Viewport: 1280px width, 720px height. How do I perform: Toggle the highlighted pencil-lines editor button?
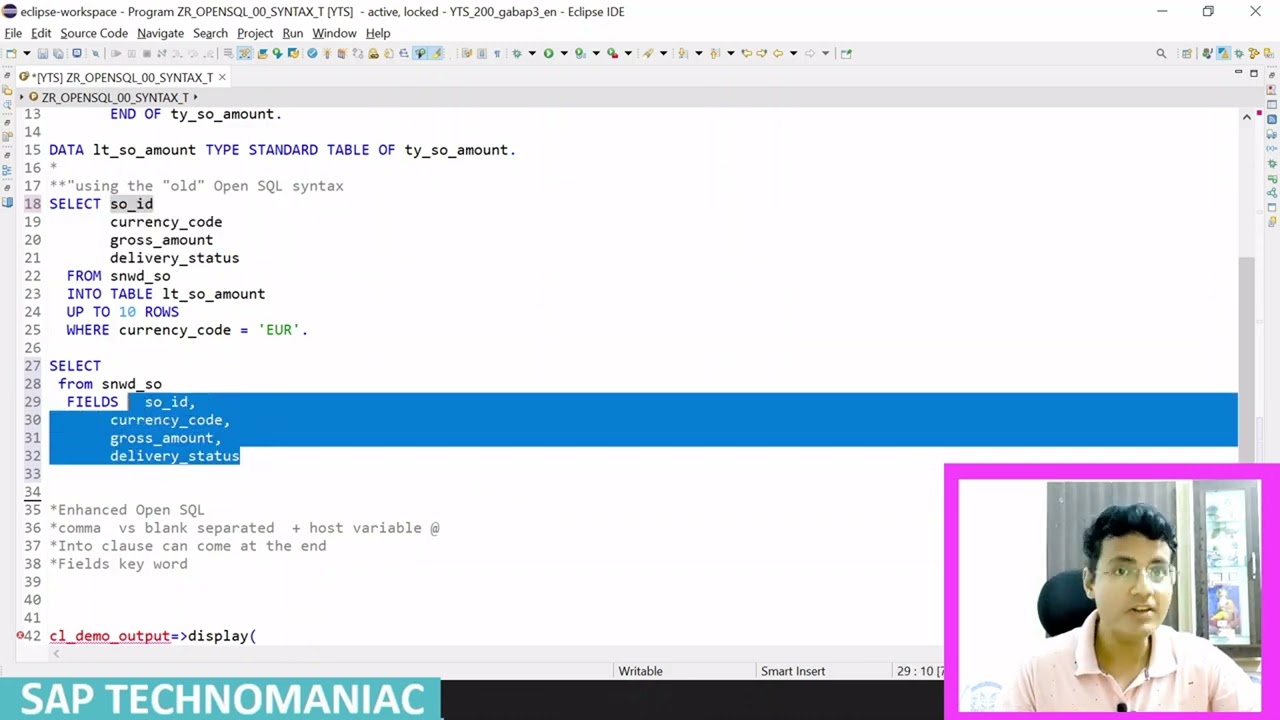pyautogui.click(x=244, y=53)
